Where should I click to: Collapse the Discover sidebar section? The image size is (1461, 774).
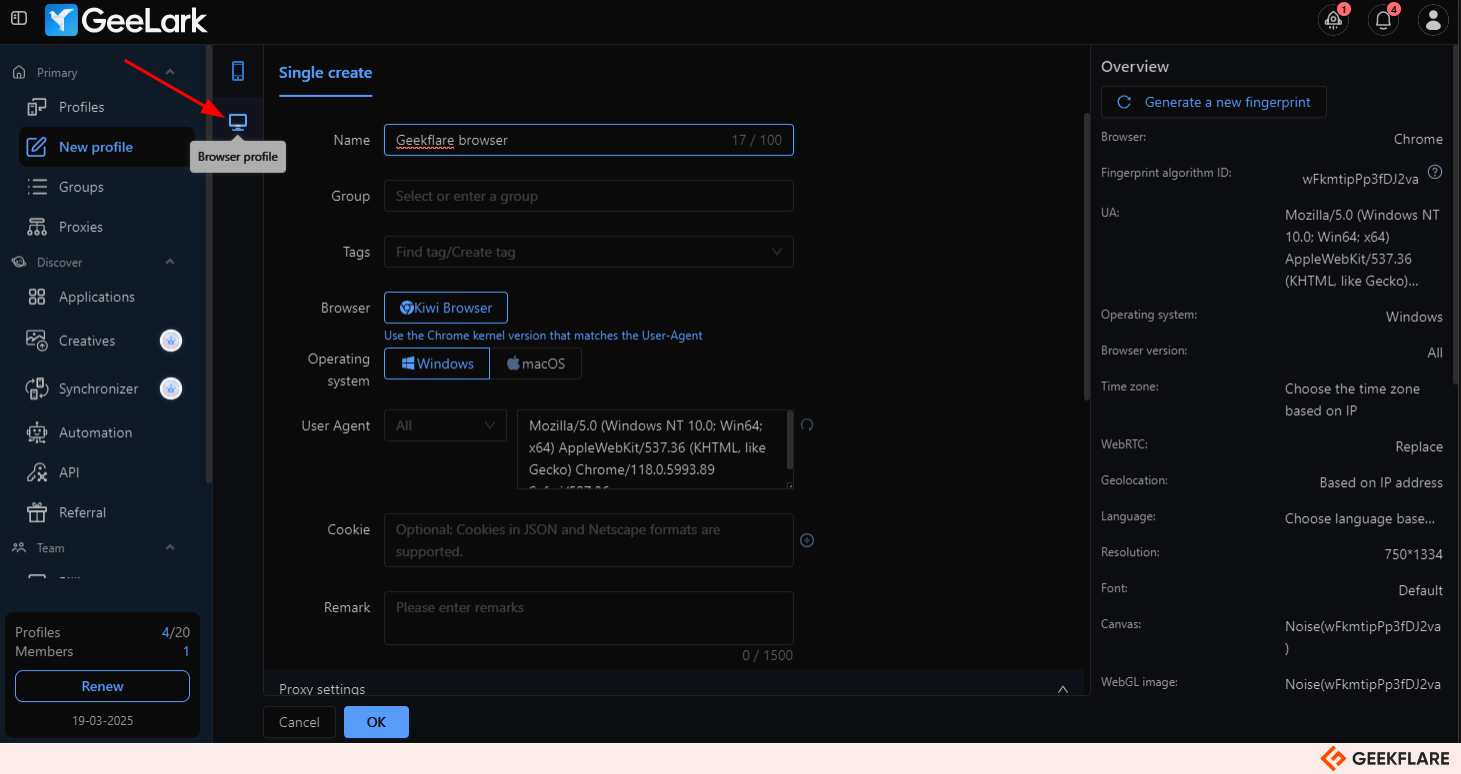(170, 262)
